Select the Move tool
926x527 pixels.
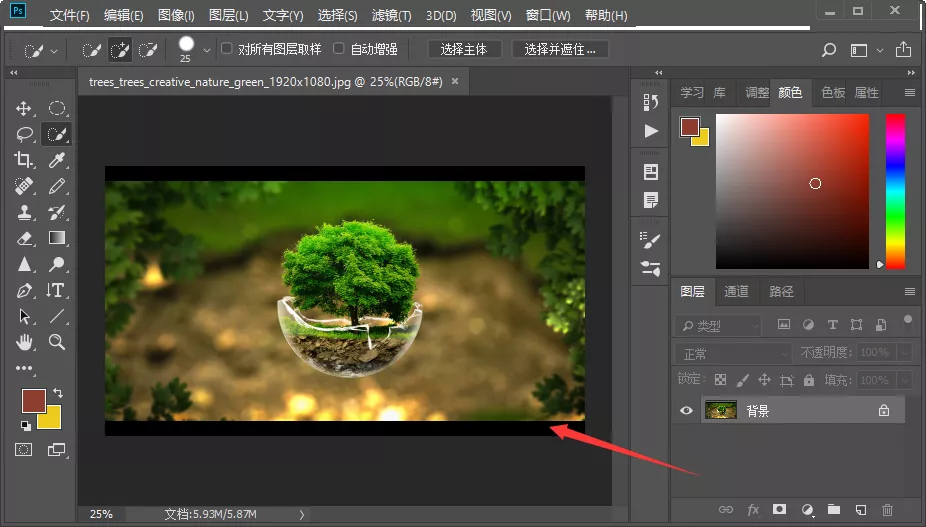(24, 108)
